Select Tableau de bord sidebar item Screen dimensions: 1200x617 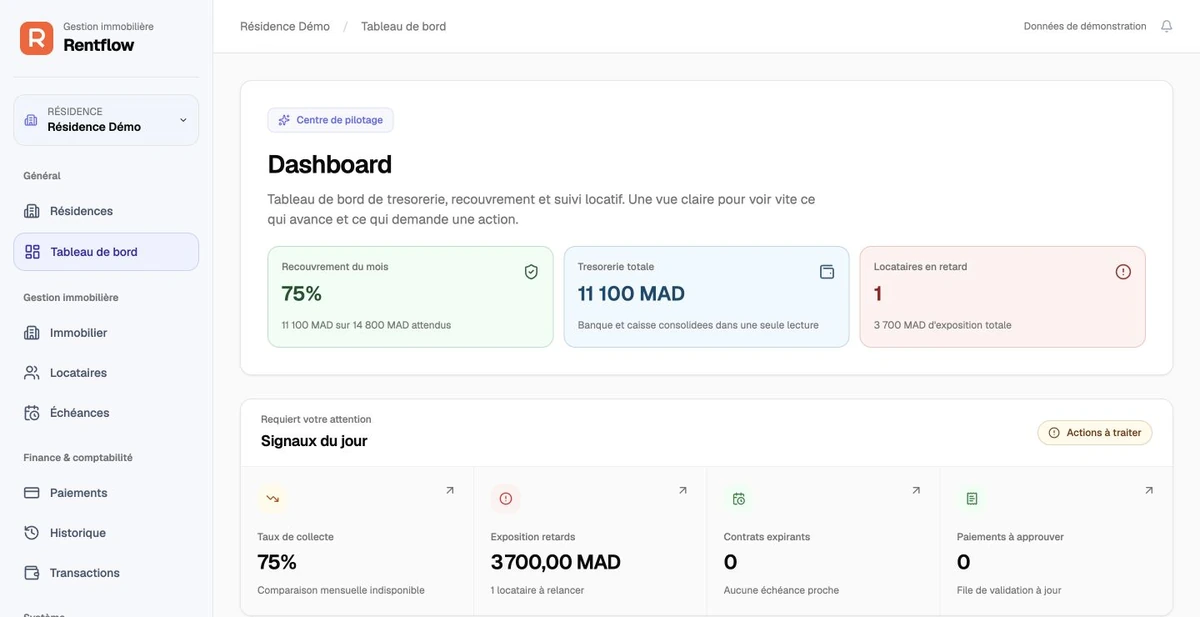[106, 252]
